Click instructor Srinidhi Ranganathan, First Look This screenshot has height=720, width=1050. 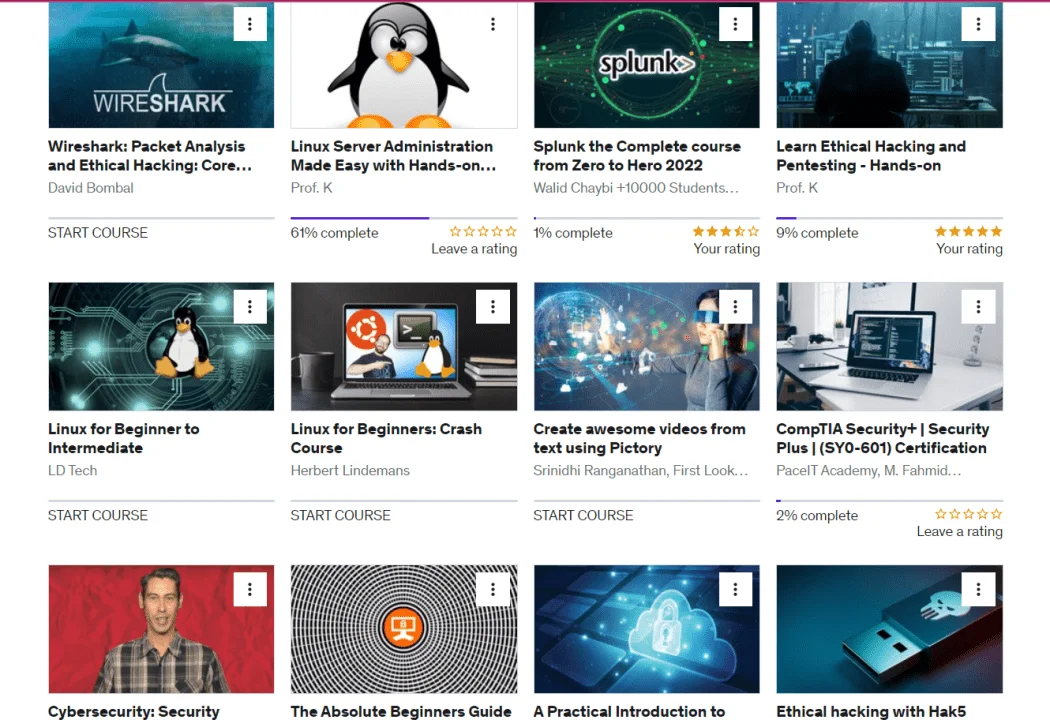click(641, 471)
